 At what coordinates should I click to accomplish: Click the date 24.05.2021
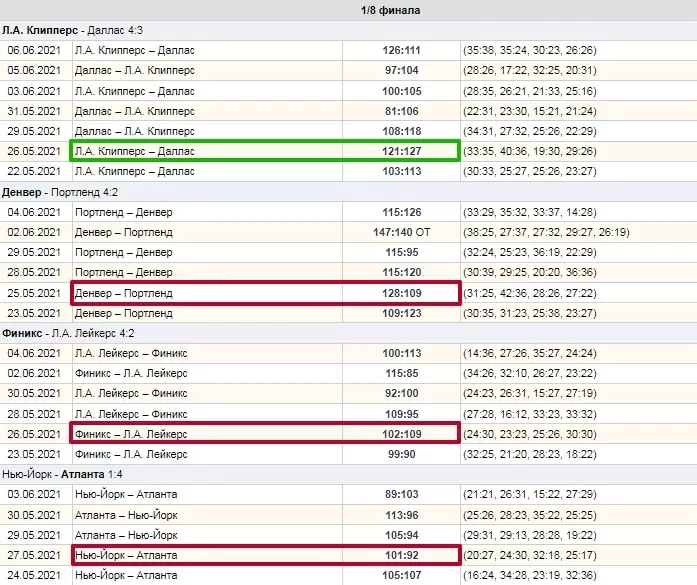[x=34, y=575]
